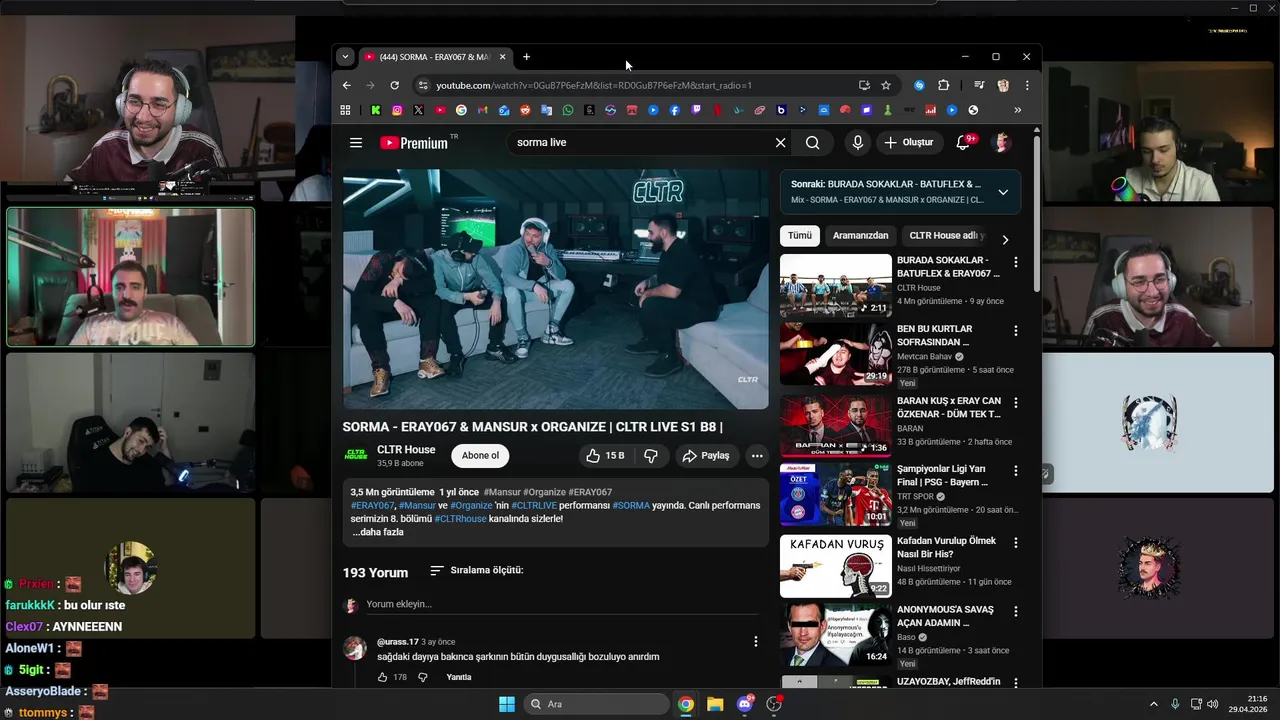Open the Instagram bookmark
The height and width of the screenshot is (720, 1280).
click(x=397, y=110)
